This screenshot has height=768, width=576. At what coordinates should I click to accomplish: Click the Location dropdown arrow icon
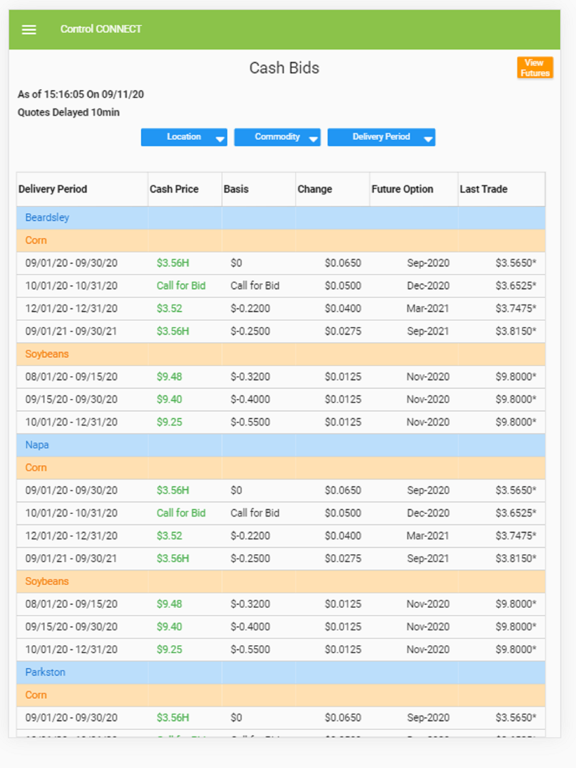[220, 139]
